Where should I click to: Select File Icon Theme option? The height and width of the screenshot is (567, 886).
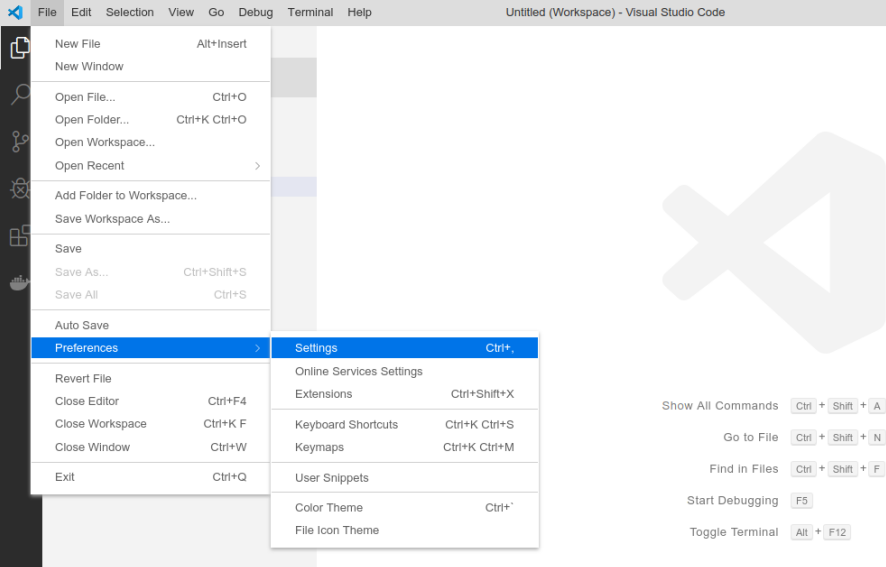337,530
